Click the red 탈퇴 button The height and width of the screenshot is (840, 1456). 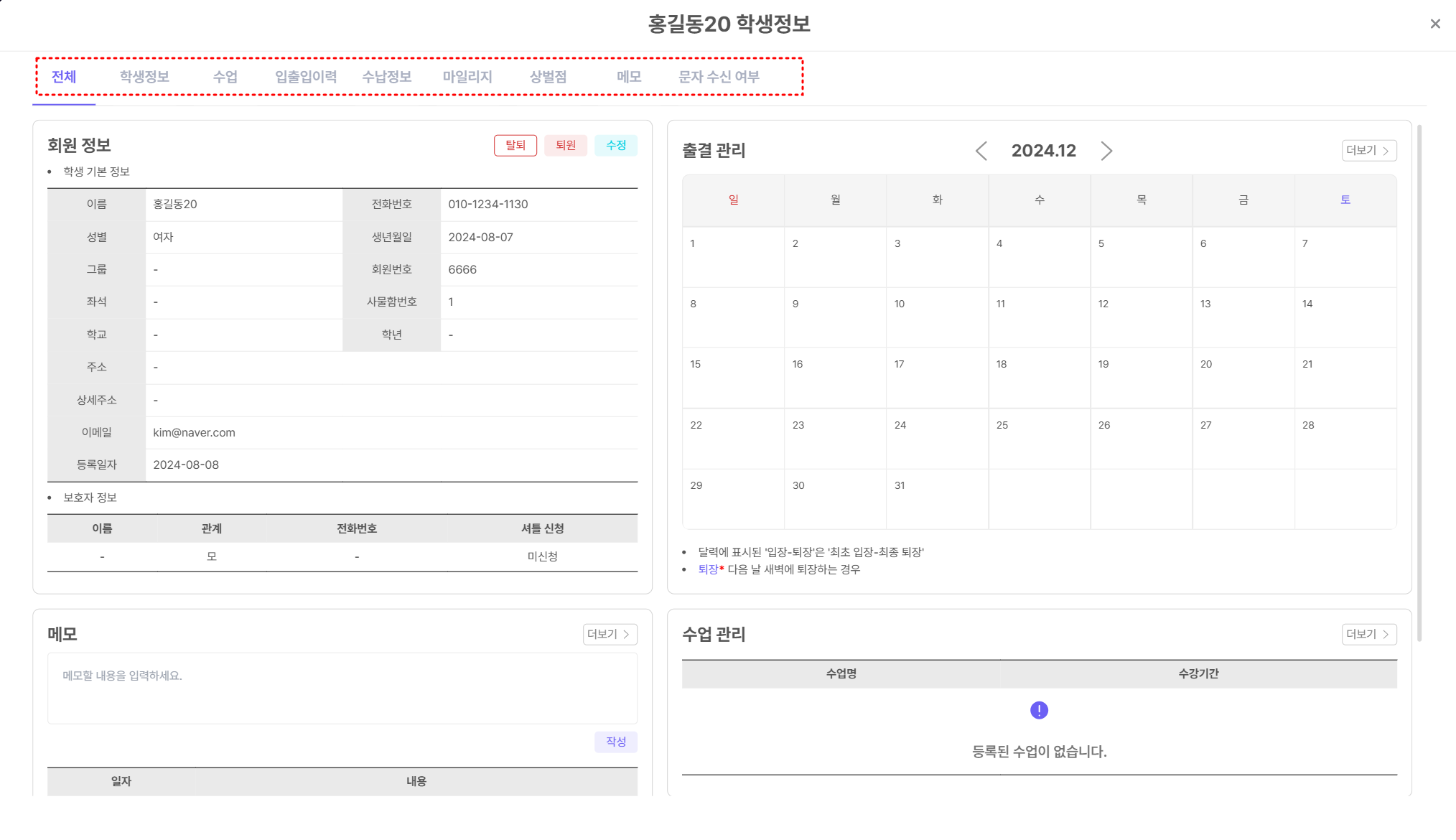click(x=515, y=145)
